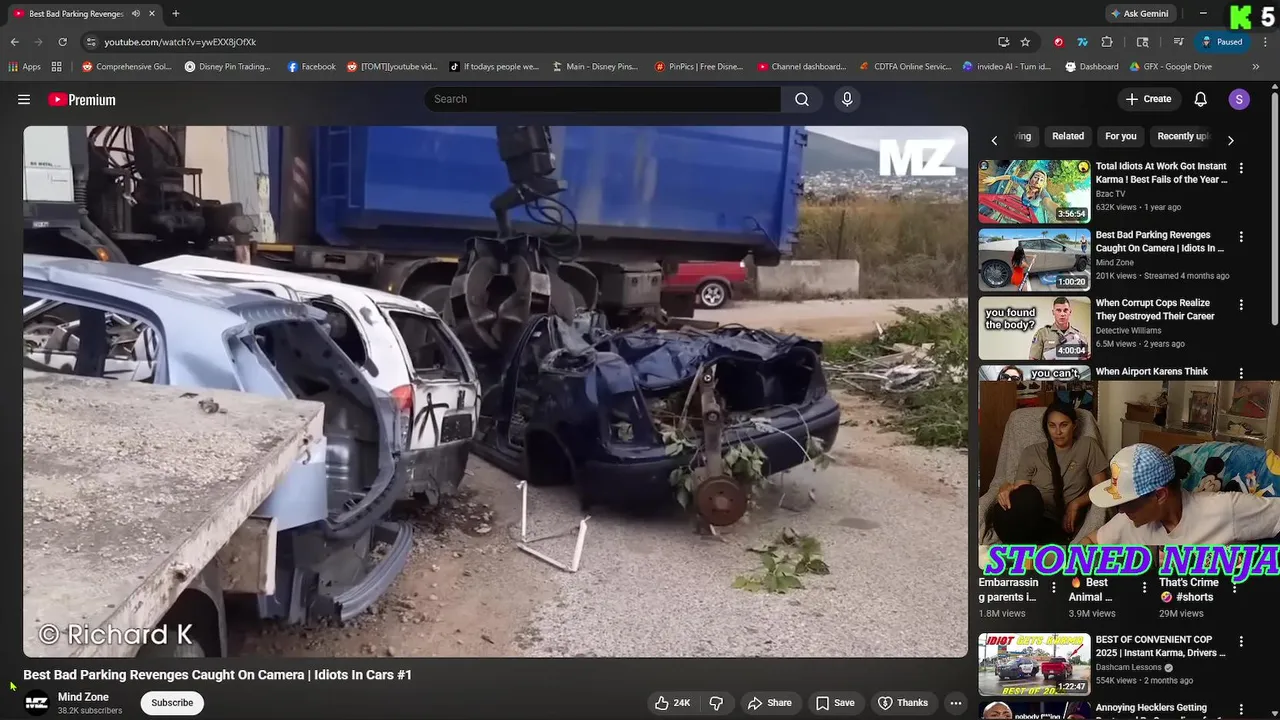Open the Disney Pin Trading bookmark
Screen dimensions: 1280x720
click(228, 67)
